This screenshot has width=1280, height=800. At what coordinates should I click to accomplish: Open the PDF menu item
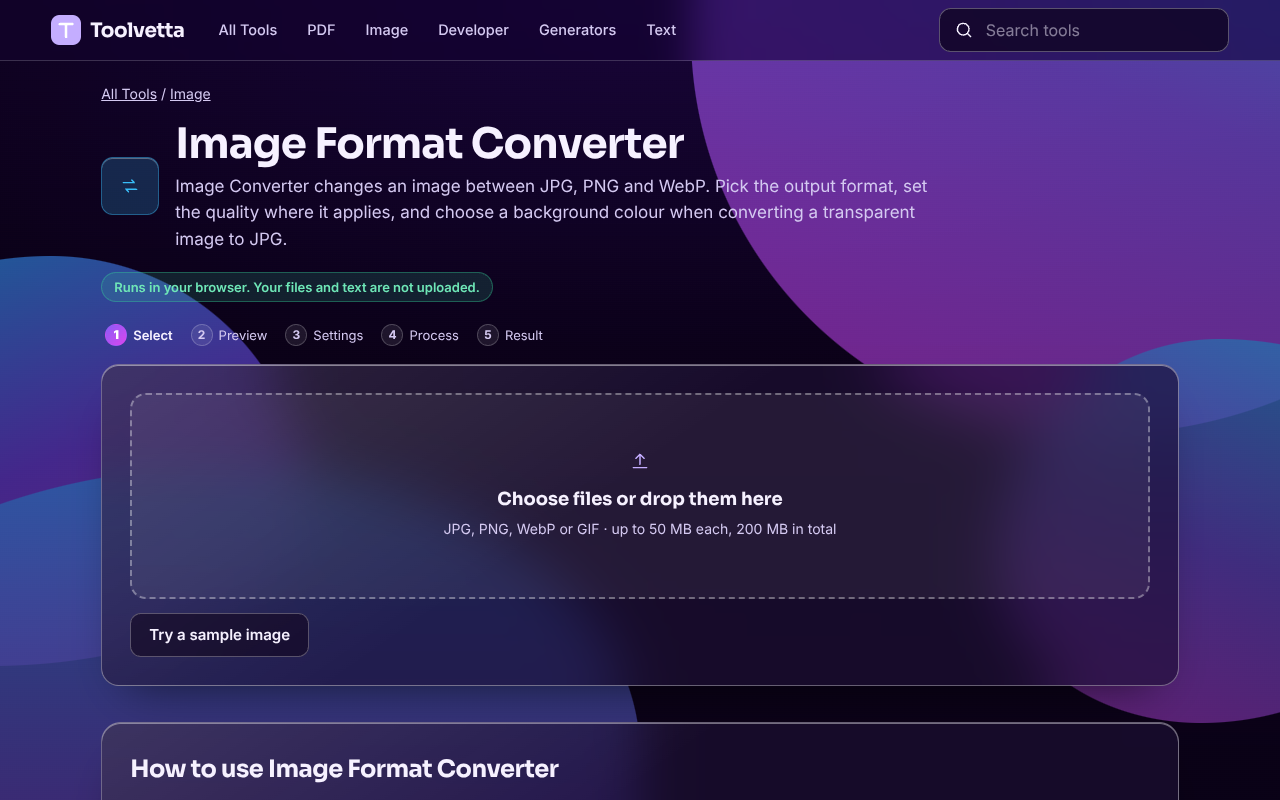tap(321, 30)
